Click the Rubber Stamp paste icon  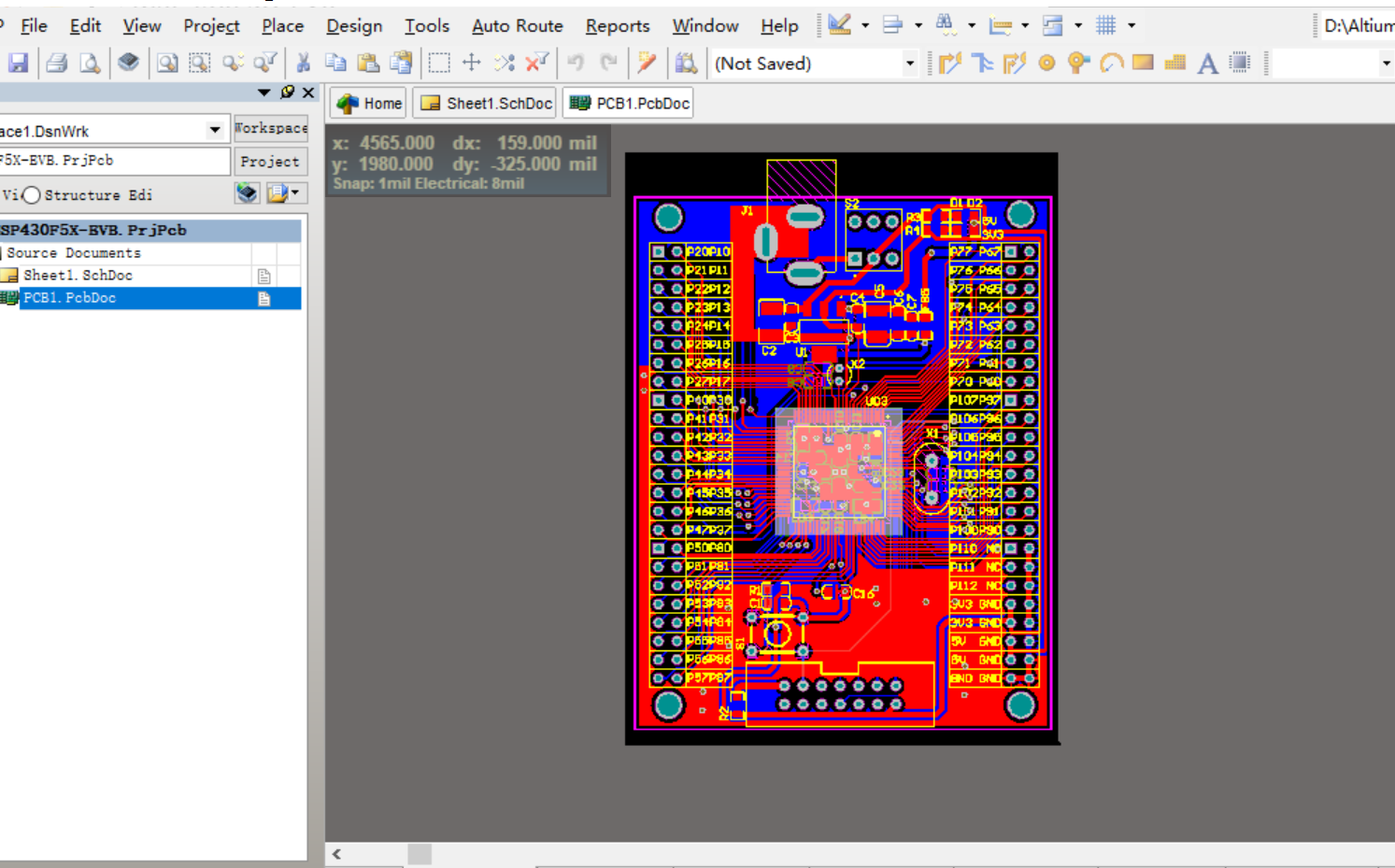tap(401, 64)
